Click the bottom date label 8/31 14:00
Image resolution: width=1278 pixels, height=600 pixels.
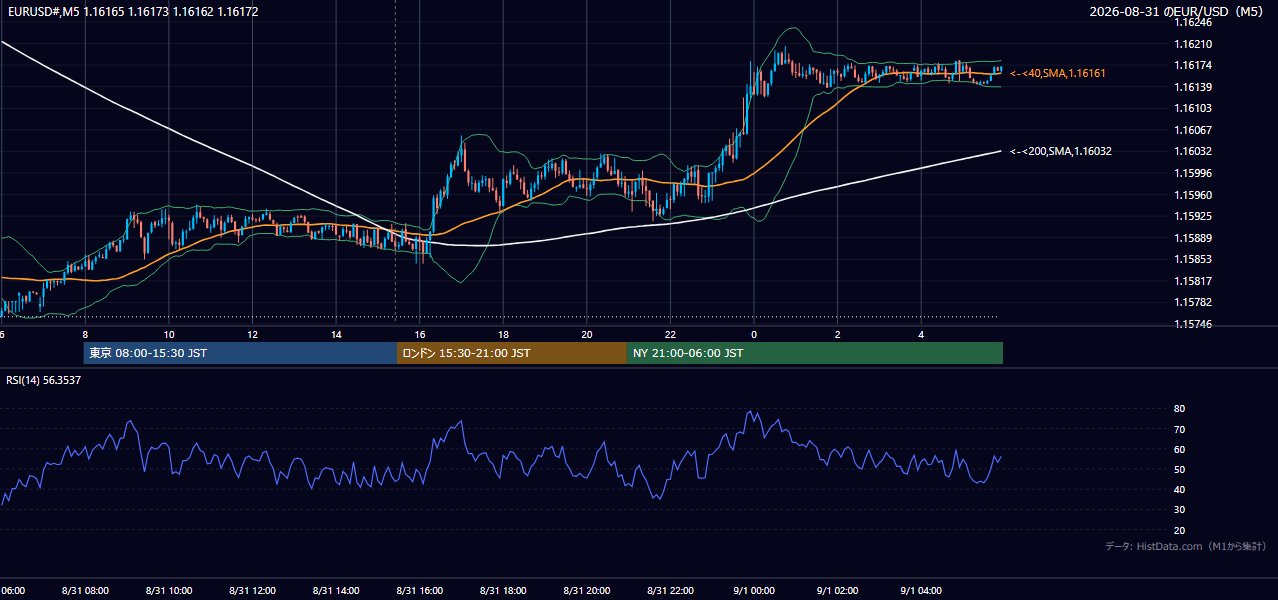(336, 590)
